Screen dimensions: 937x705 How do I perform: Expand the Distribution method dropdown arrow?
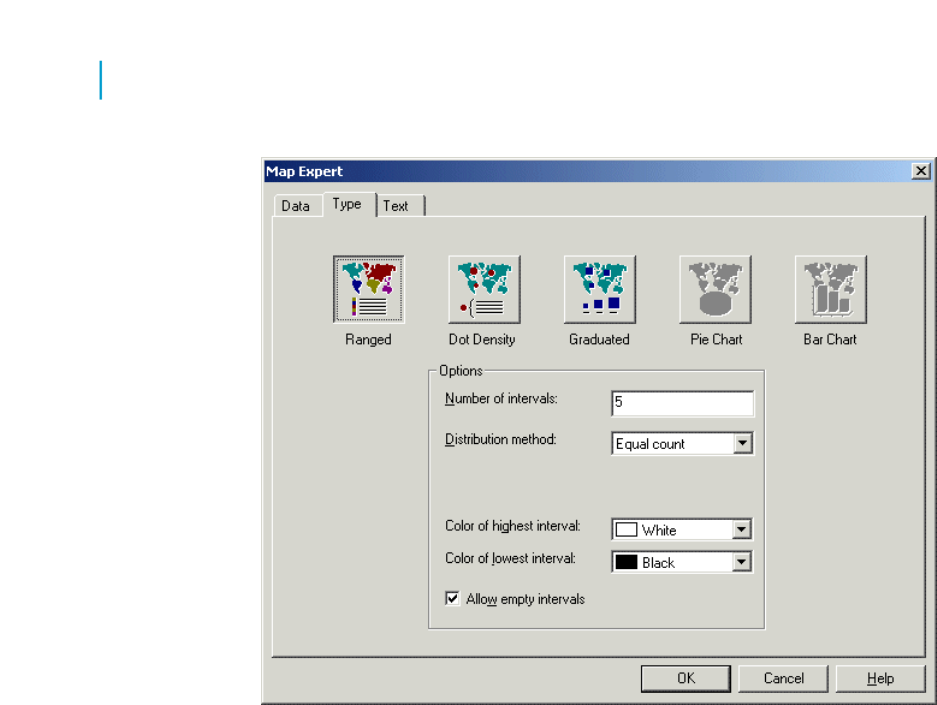pyautogui.click(x=742, y=443)
